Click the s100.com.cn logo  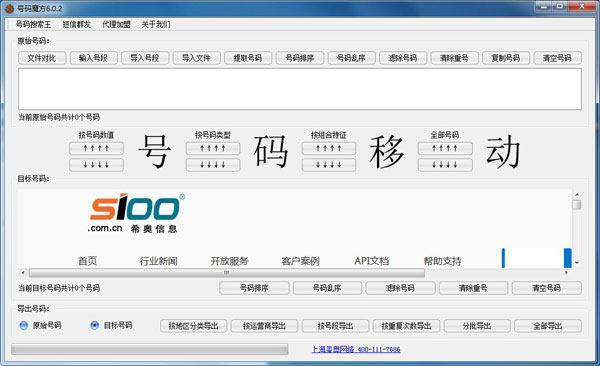click(x=136, y=213)
